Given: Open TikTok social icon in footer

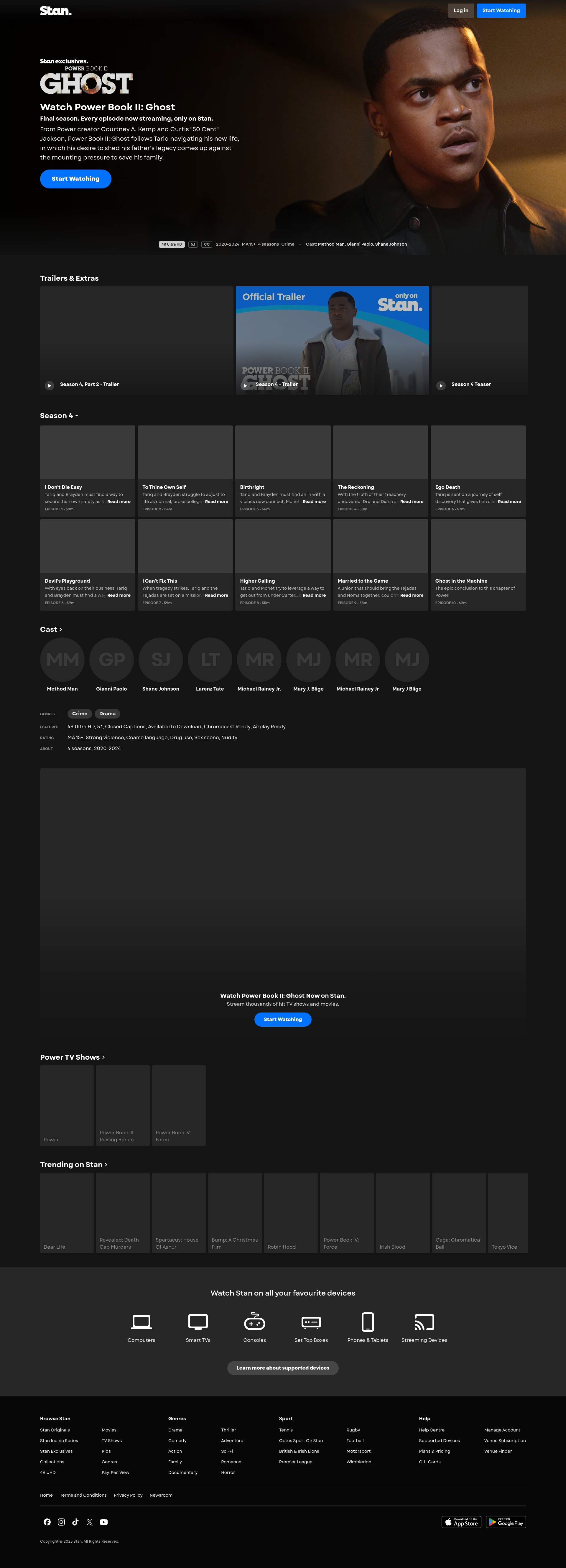Looking at the screenshot, I should click(75, 1522).
